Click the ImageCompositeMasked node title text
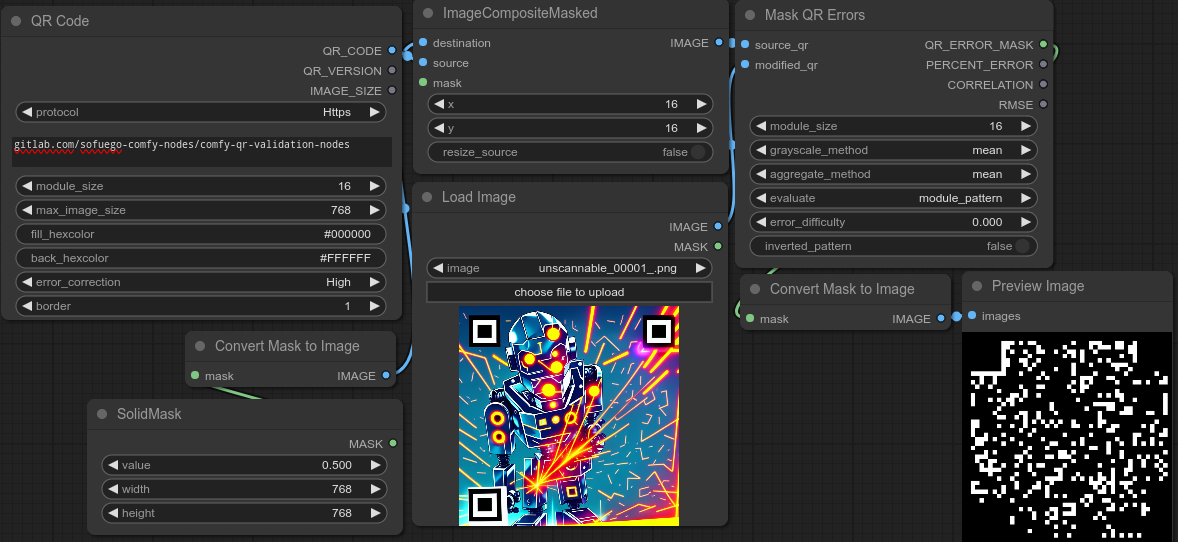This screenshot has width=1178, height=542. (x=521, y=13)
